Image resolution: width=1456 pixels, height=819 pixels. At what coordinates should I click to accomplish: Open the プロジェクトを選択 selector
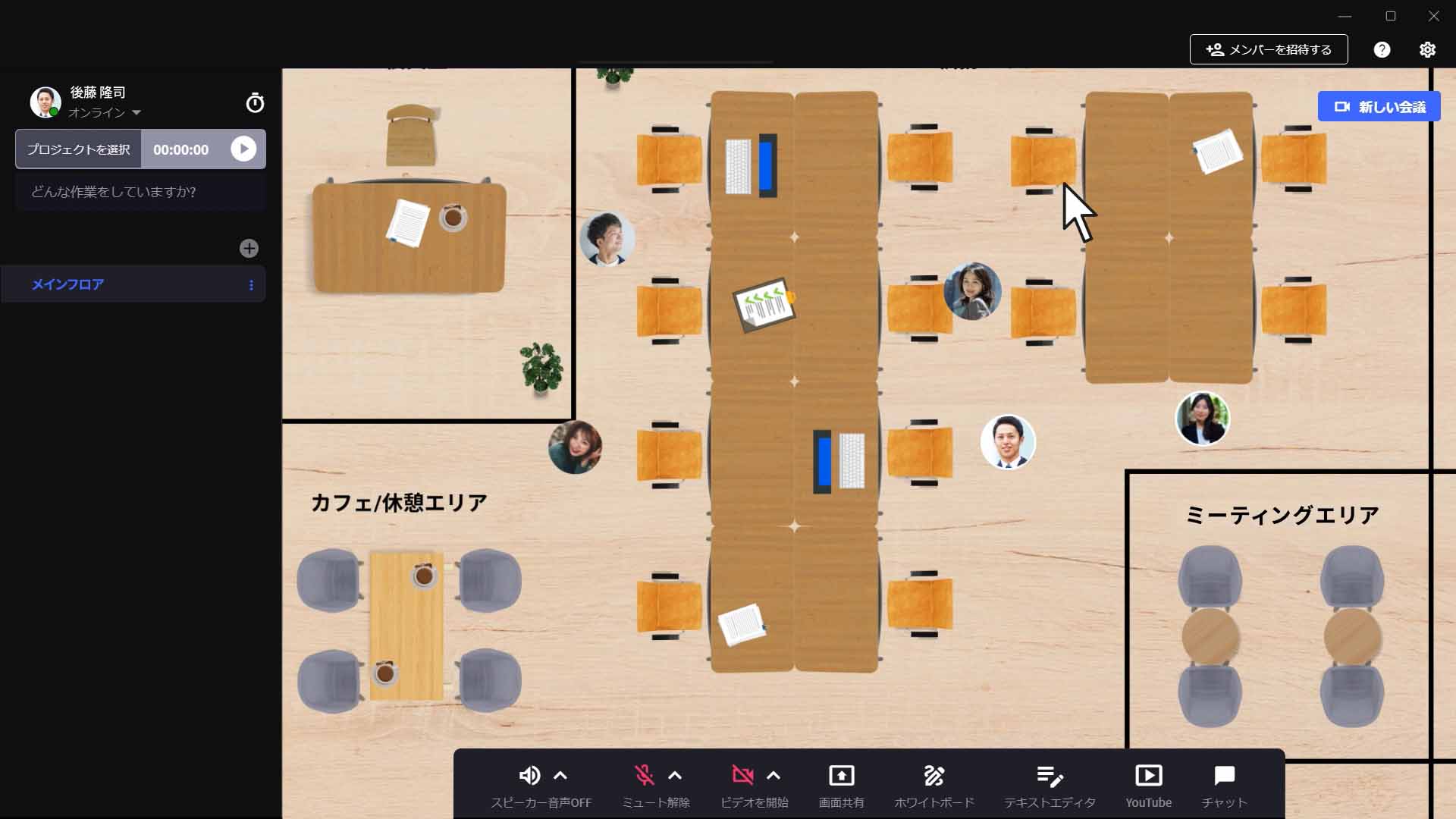pyautogui.click(x=78, y=149)
